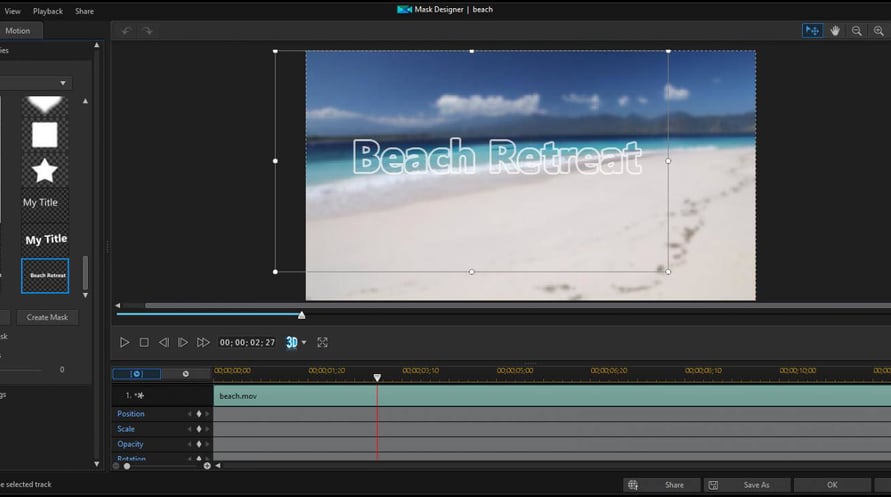Select the clip mode timeline icon
Screen dimensions: 891x497
136,374
